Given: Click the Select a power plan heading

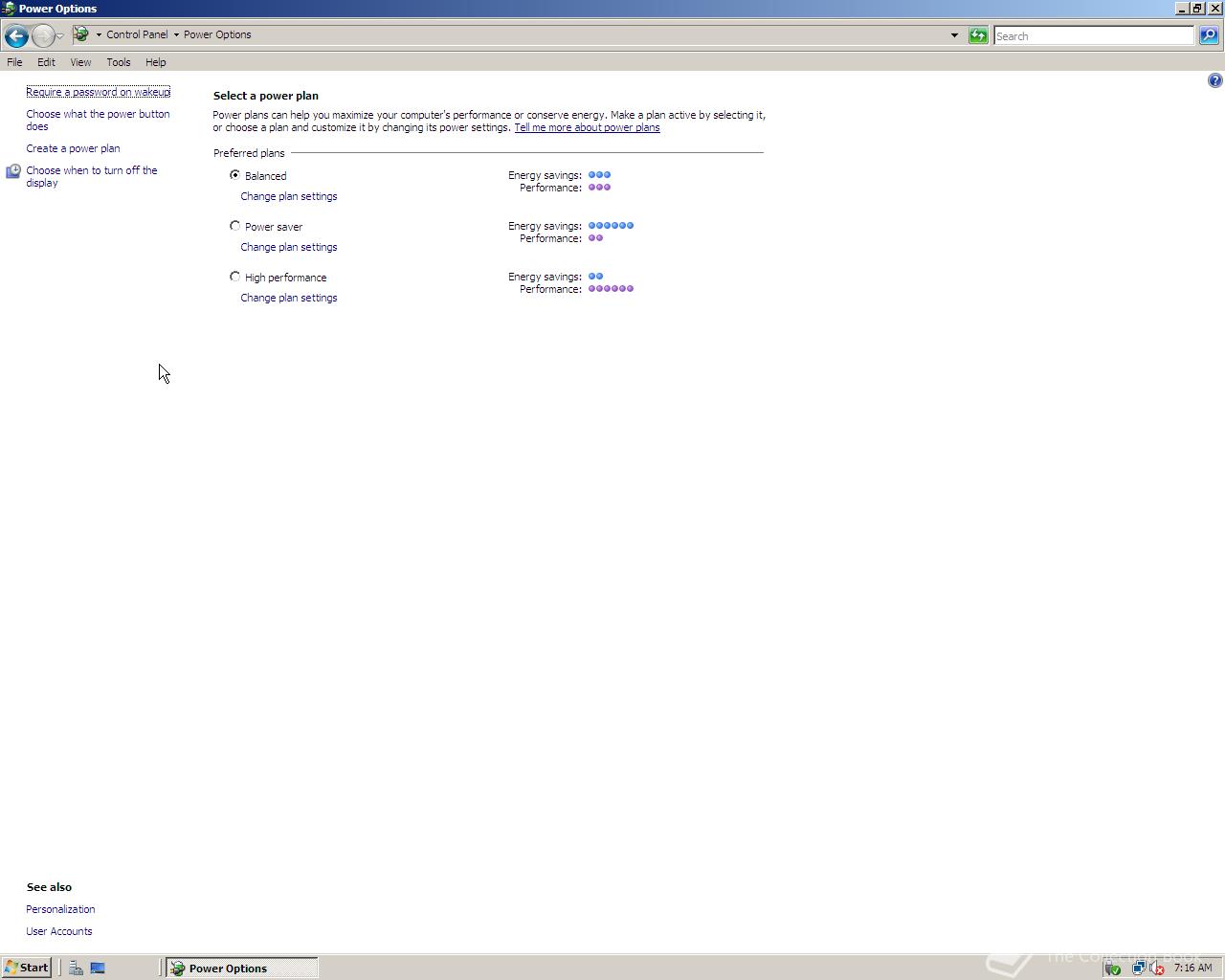Looking at the screenshot, I should pos(266,96).
